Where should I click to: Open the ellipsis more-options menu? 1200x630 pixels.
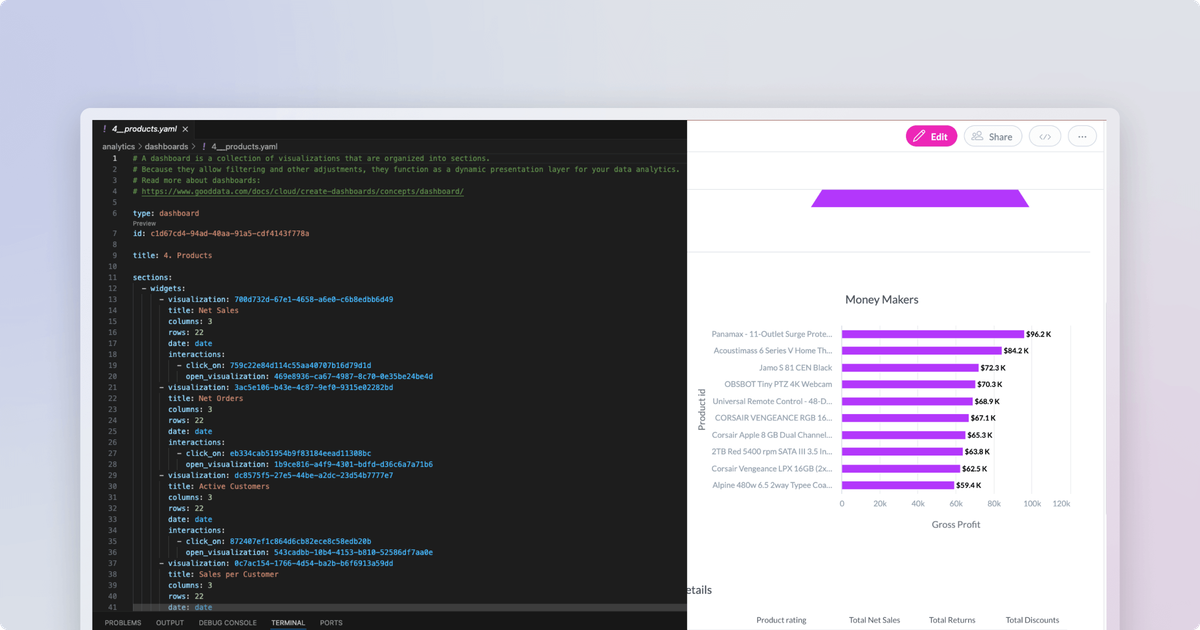coord(1082,136)
